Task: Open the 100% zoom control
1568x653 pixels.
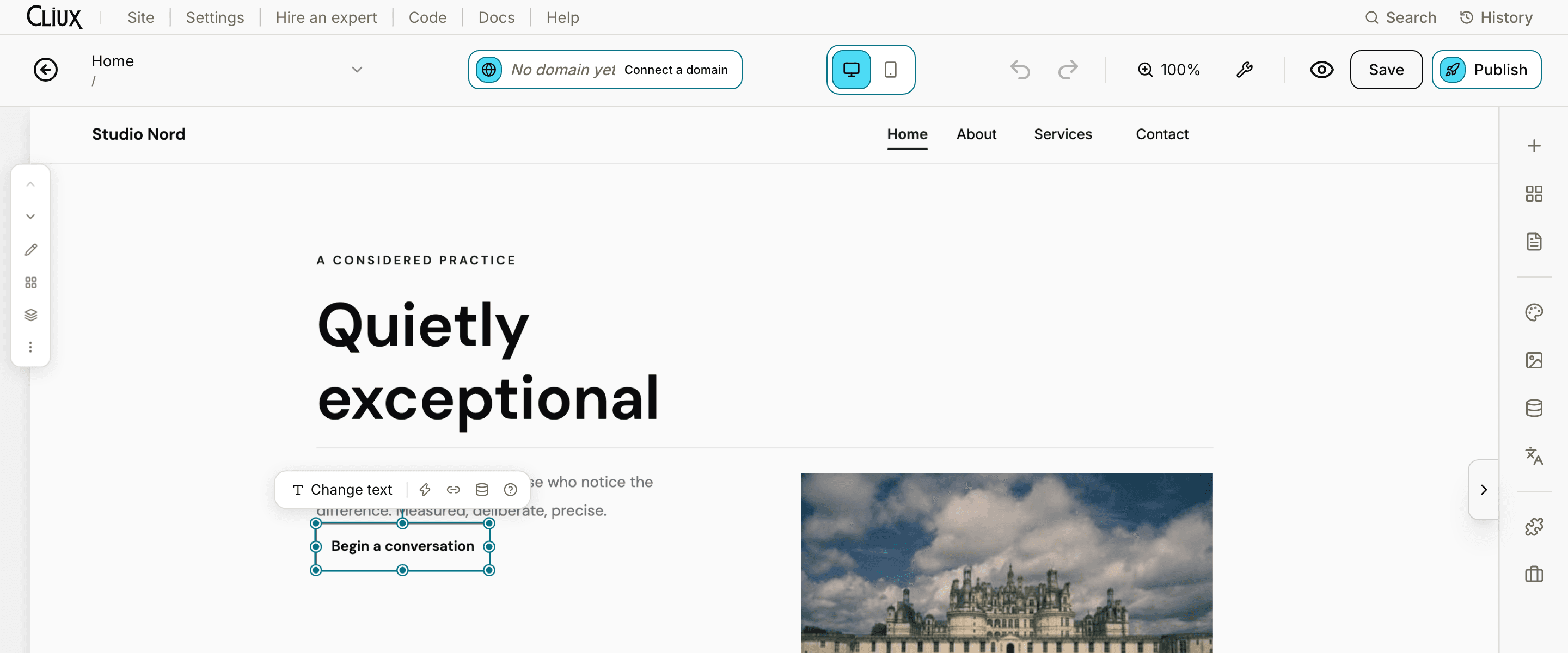Action: point(1168,69)
